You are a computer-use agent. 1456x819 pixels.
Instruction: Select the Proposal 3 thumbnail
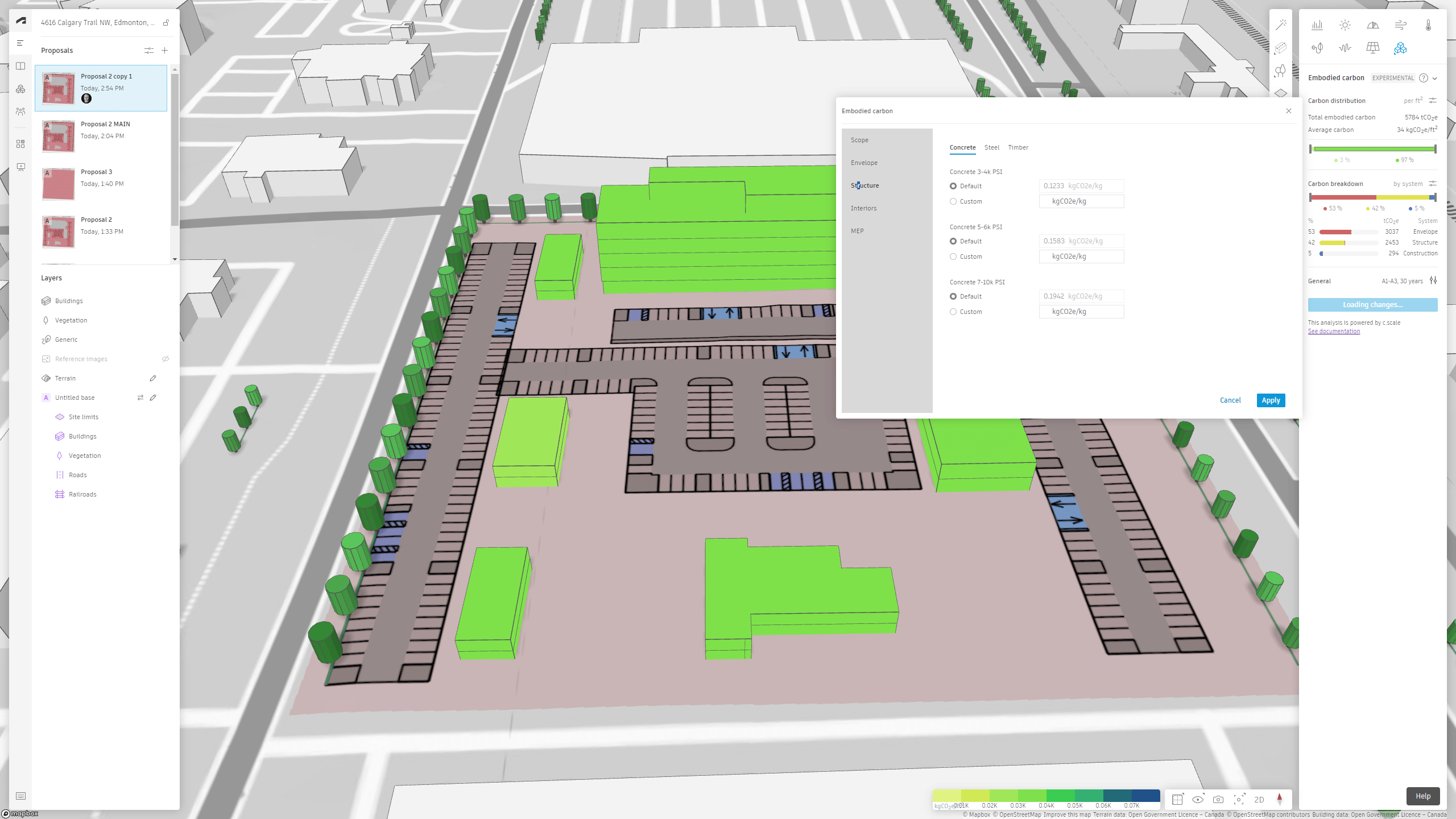(57, 183)
